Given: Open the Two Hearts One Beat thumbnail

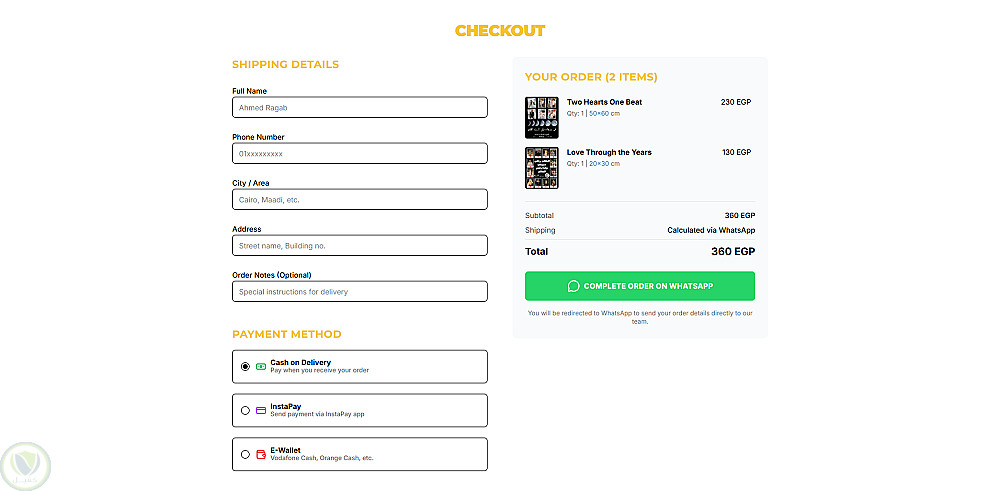Looking at the screenshot, I should coord(542,117).
